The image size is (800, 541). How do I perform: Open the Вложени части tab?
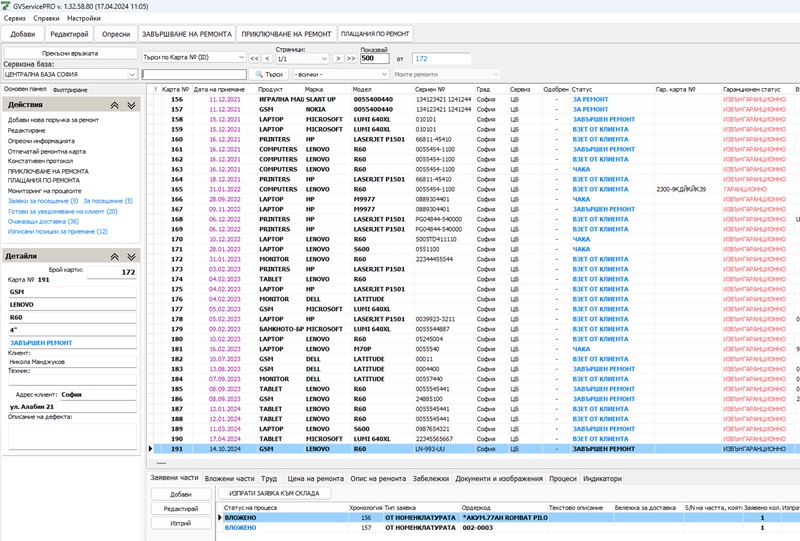coord(230,479)
